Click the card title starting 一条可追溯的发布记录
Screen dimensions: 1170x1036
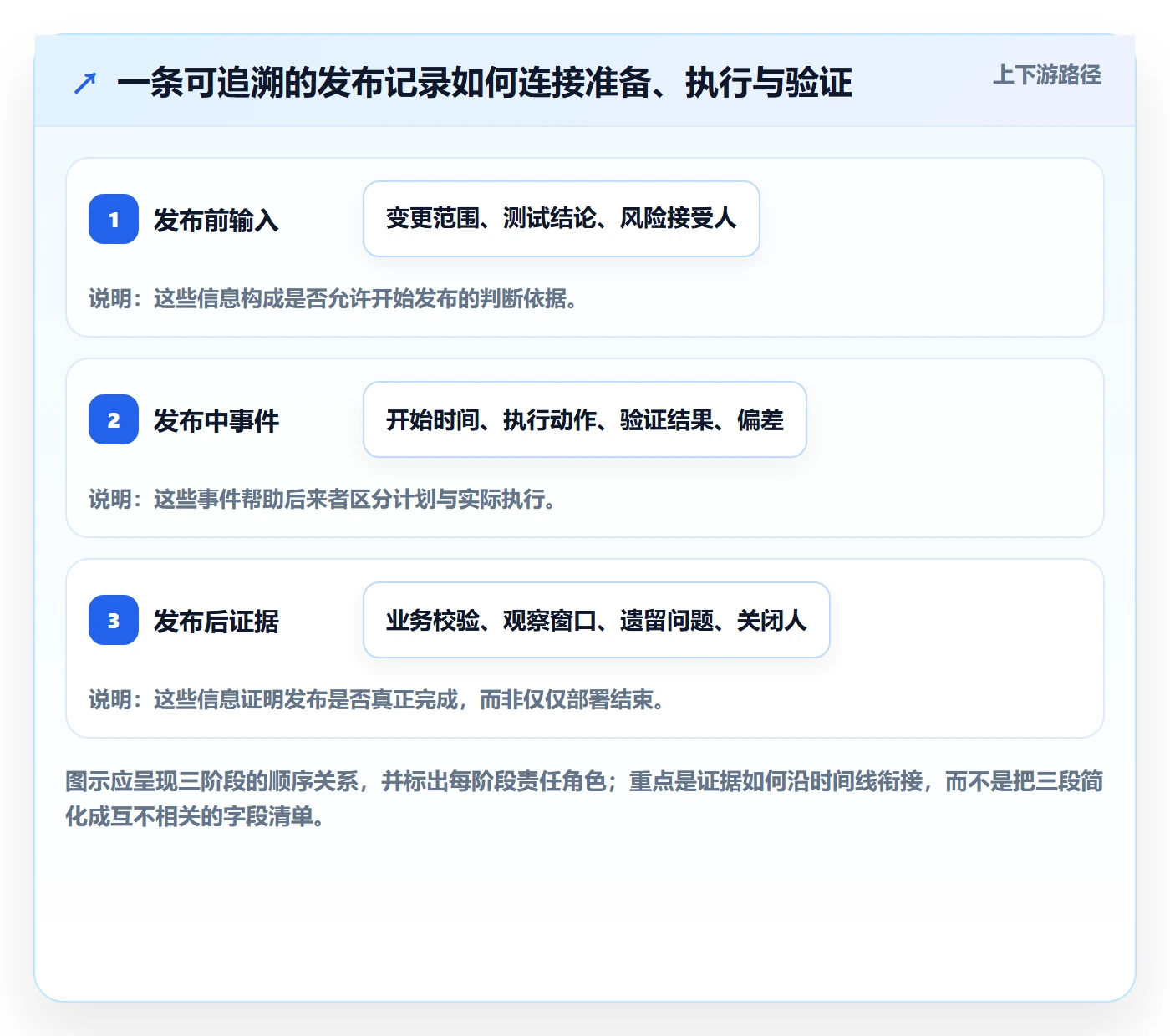485,83
